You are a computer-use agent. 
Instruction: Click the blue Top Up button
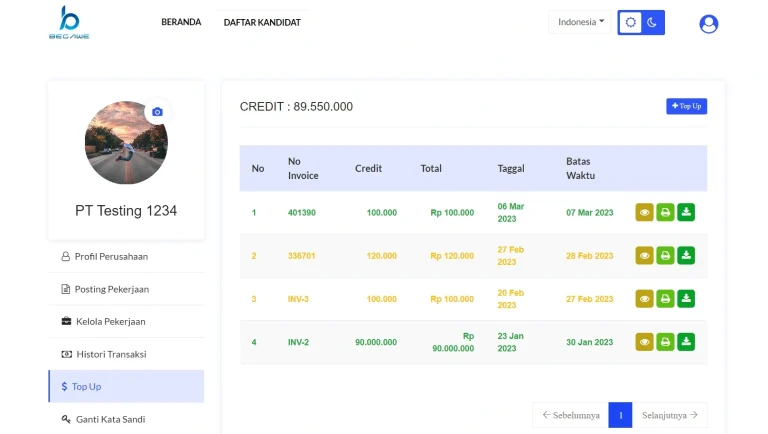pos(686,106)
